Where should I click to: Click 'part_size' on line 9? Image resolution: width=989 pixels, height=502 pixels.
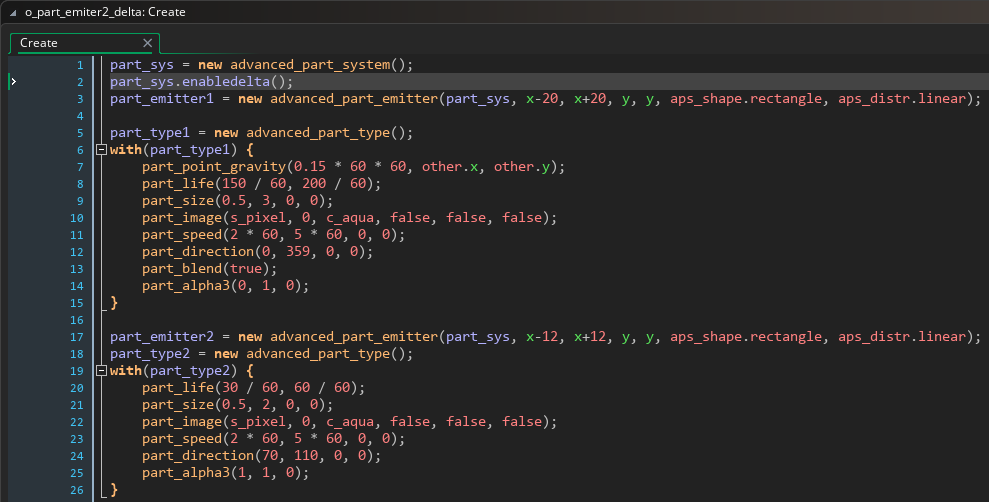click(x=178, y=201)
